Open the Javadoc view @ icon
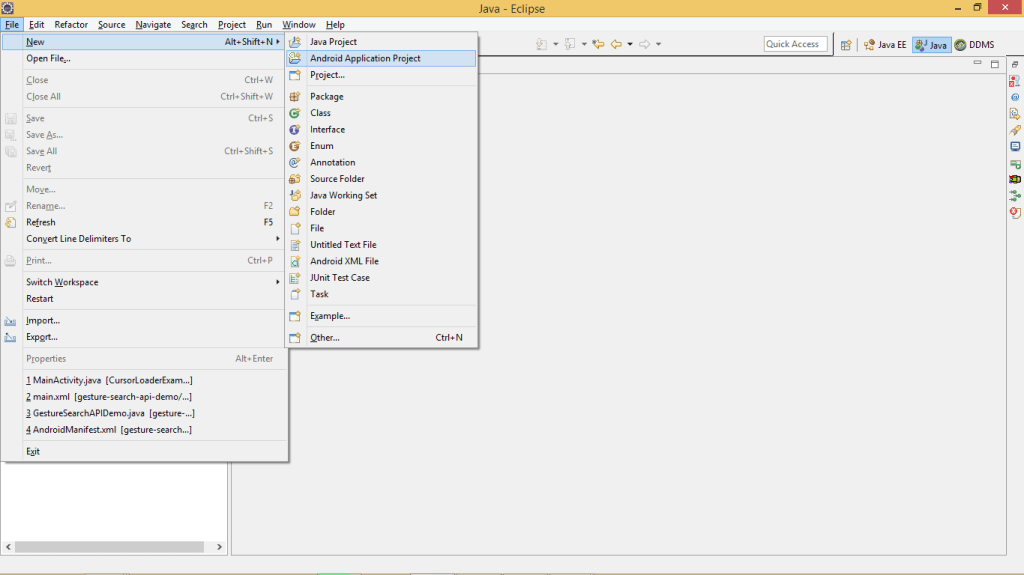This screenshot has height=575, width=1024. click(x=1015, y=97)
